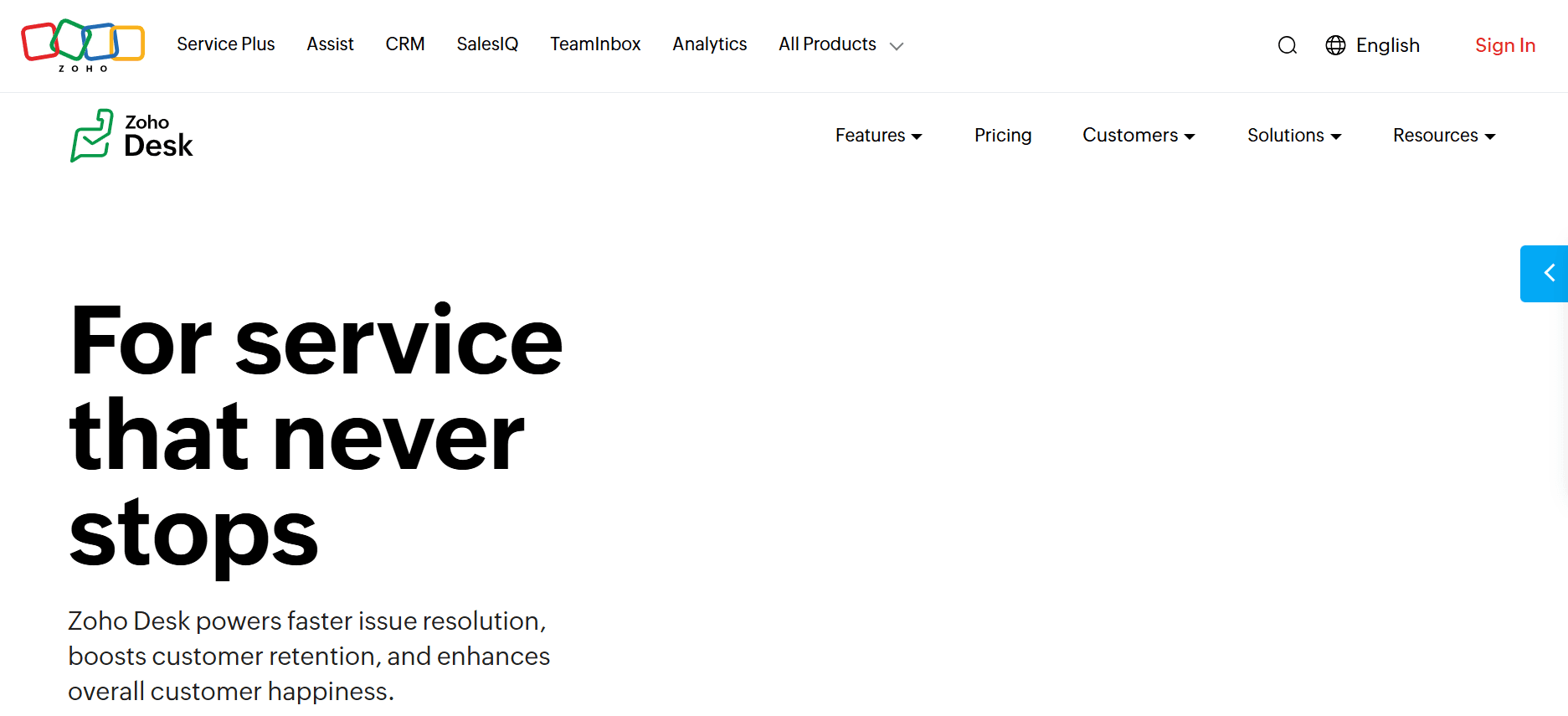
Task: Go to Assist product page
Action: click(x=330, y=44)
